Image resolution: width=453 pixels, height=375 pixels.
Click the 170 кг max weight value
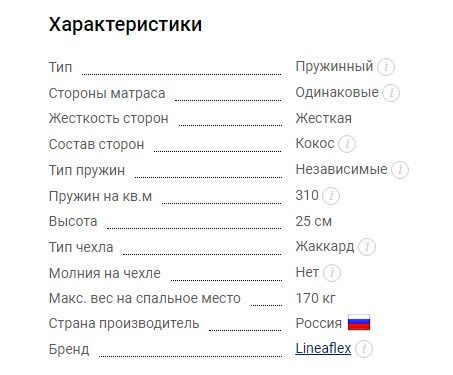tap(315, 298)
